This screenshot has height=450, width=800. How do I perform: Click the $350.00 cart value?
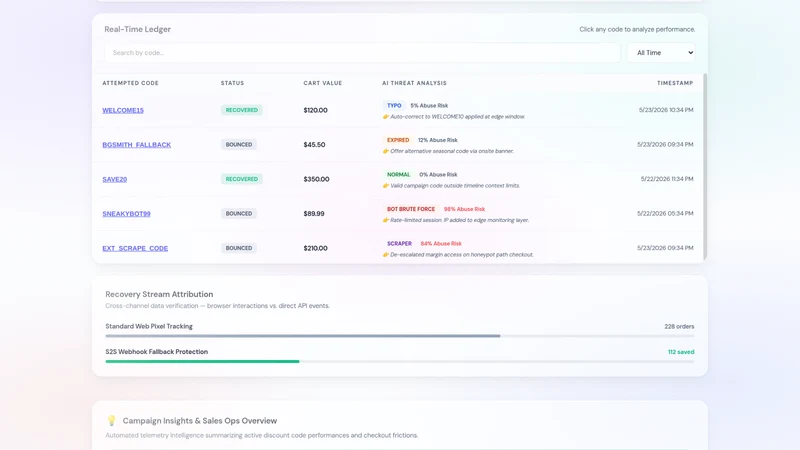pos(316,179)
